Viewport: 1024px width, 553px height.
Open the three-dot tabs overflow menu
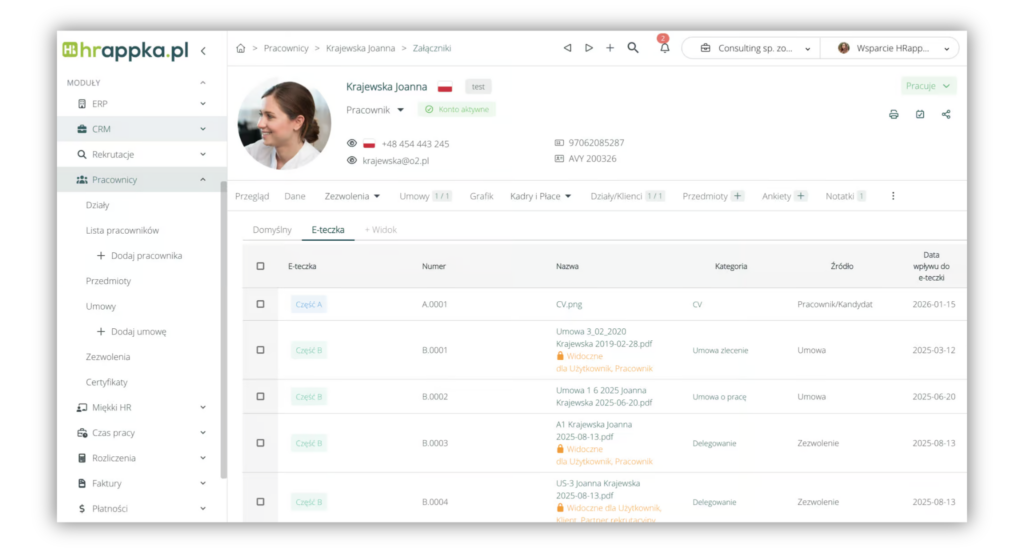pyautogui.click(x=893, y=196)
